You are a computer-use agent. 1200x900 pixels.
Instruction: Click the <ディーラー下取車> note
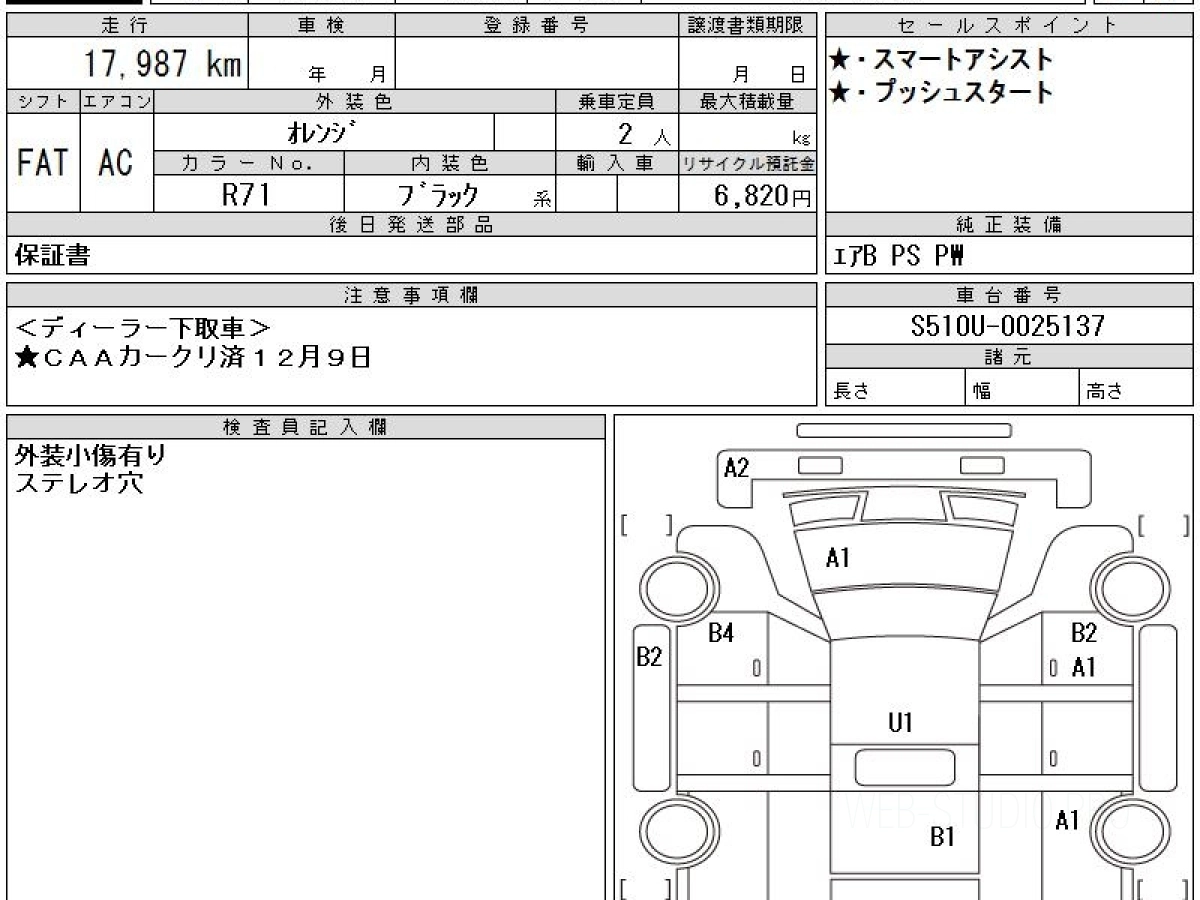click(x=144, y=327)
